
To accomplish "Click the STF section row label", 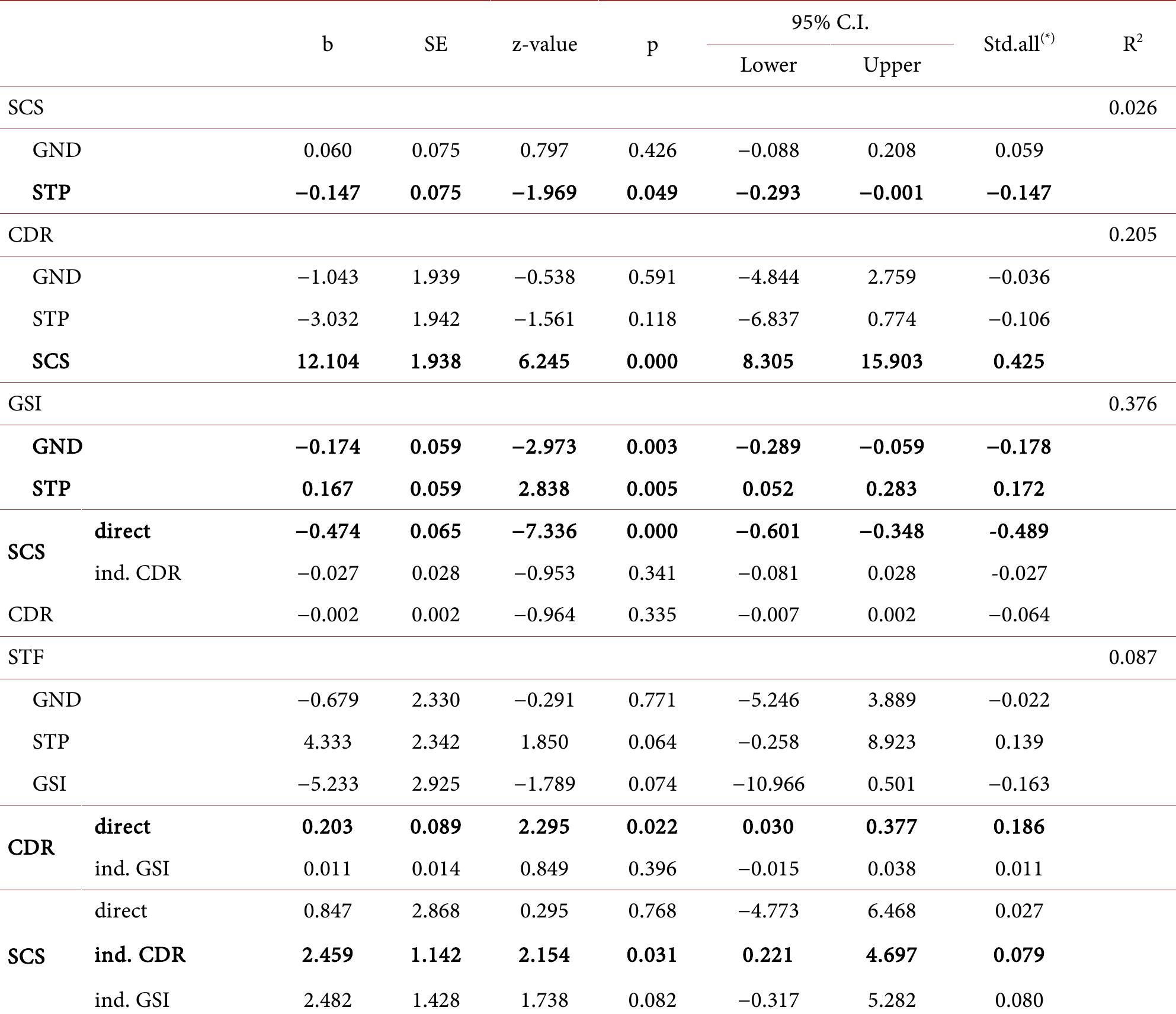I will [x=26, y=657].
